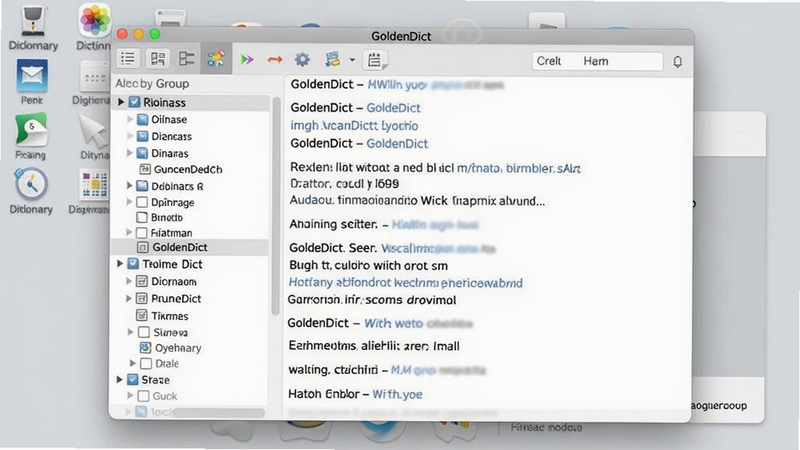This screenshot has width=800, height=450.
Task: Expand the Ddbinars R tree item
Action: tap(130, 186)
